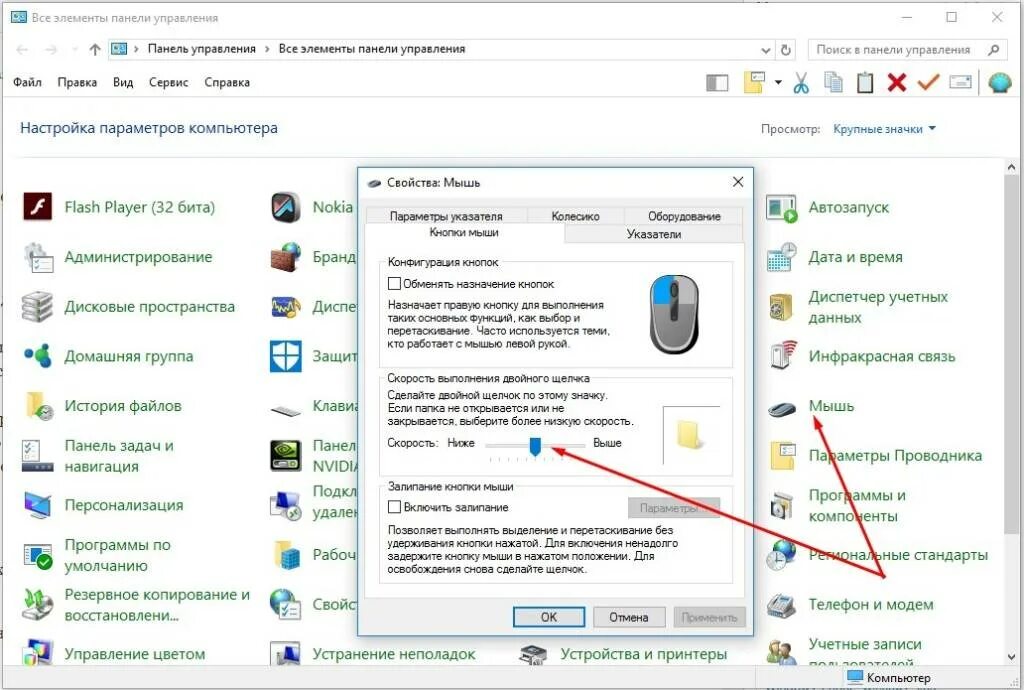This screenshot has width=1024, height=690.
Task: Enable the Обменять назначение кнопок checkbox
Action: (x=394, y=283)
